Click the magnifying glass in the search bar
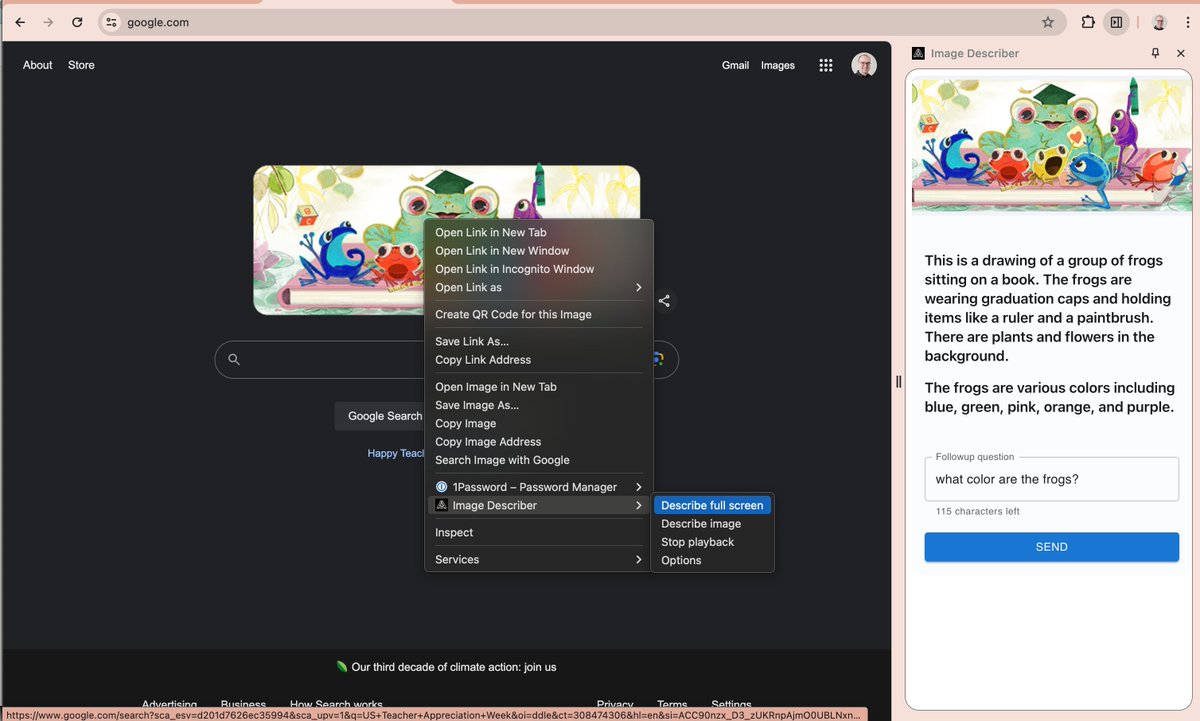The width and height of the screenshot is (1200, 721). [x=235, y=360]
